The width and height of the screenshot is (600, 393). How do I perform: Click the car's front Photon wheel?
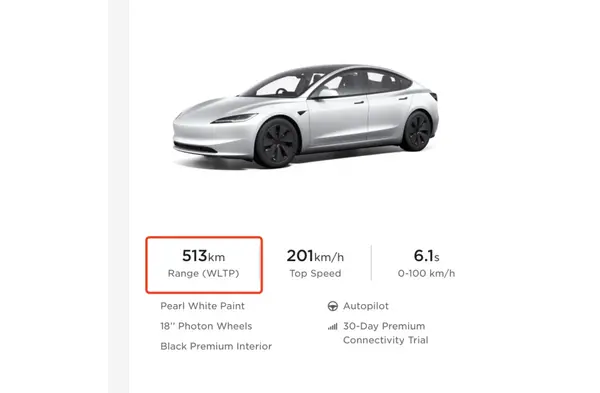coord(277,142)
